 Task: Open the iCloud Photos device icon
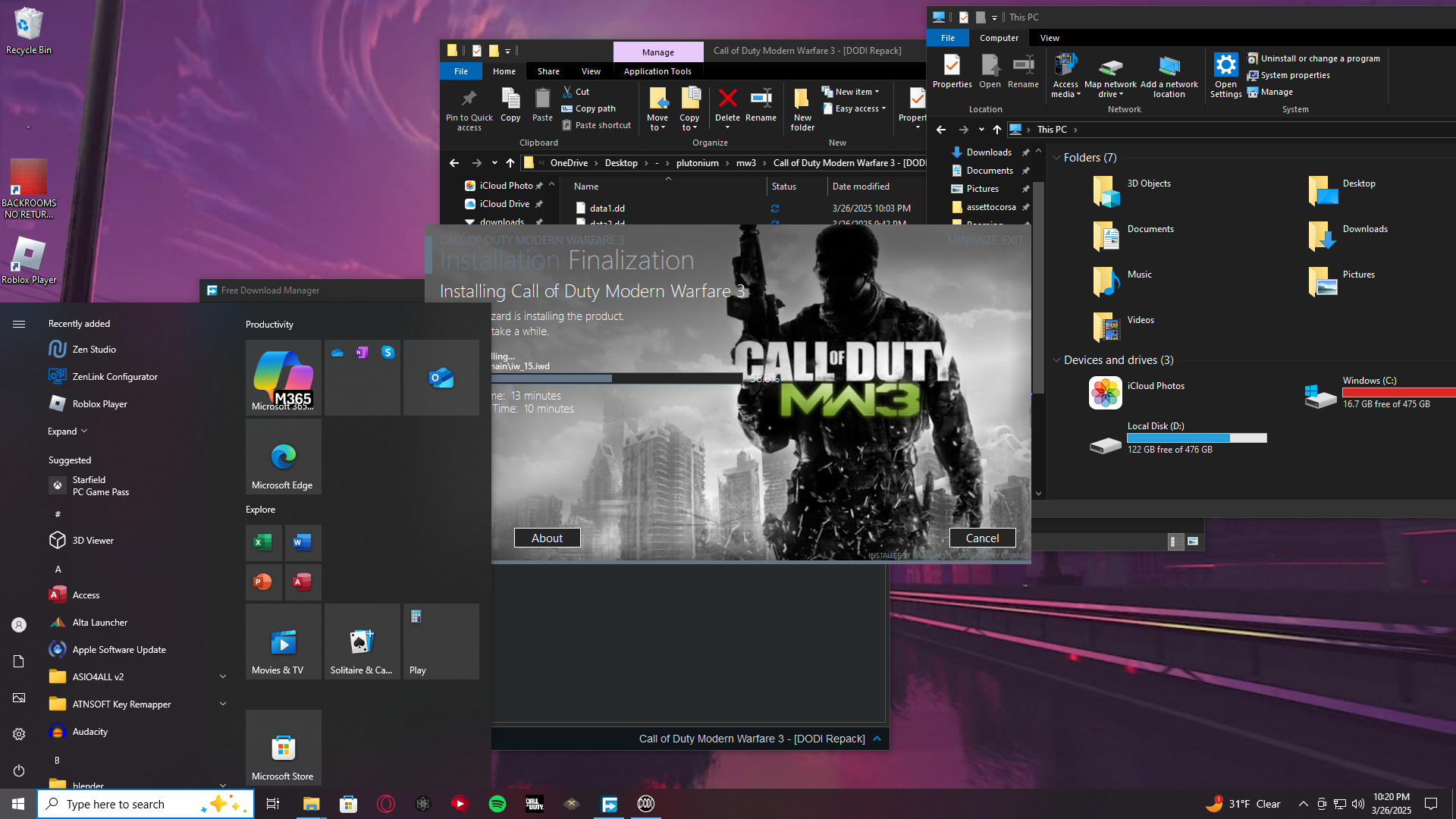1105,393
